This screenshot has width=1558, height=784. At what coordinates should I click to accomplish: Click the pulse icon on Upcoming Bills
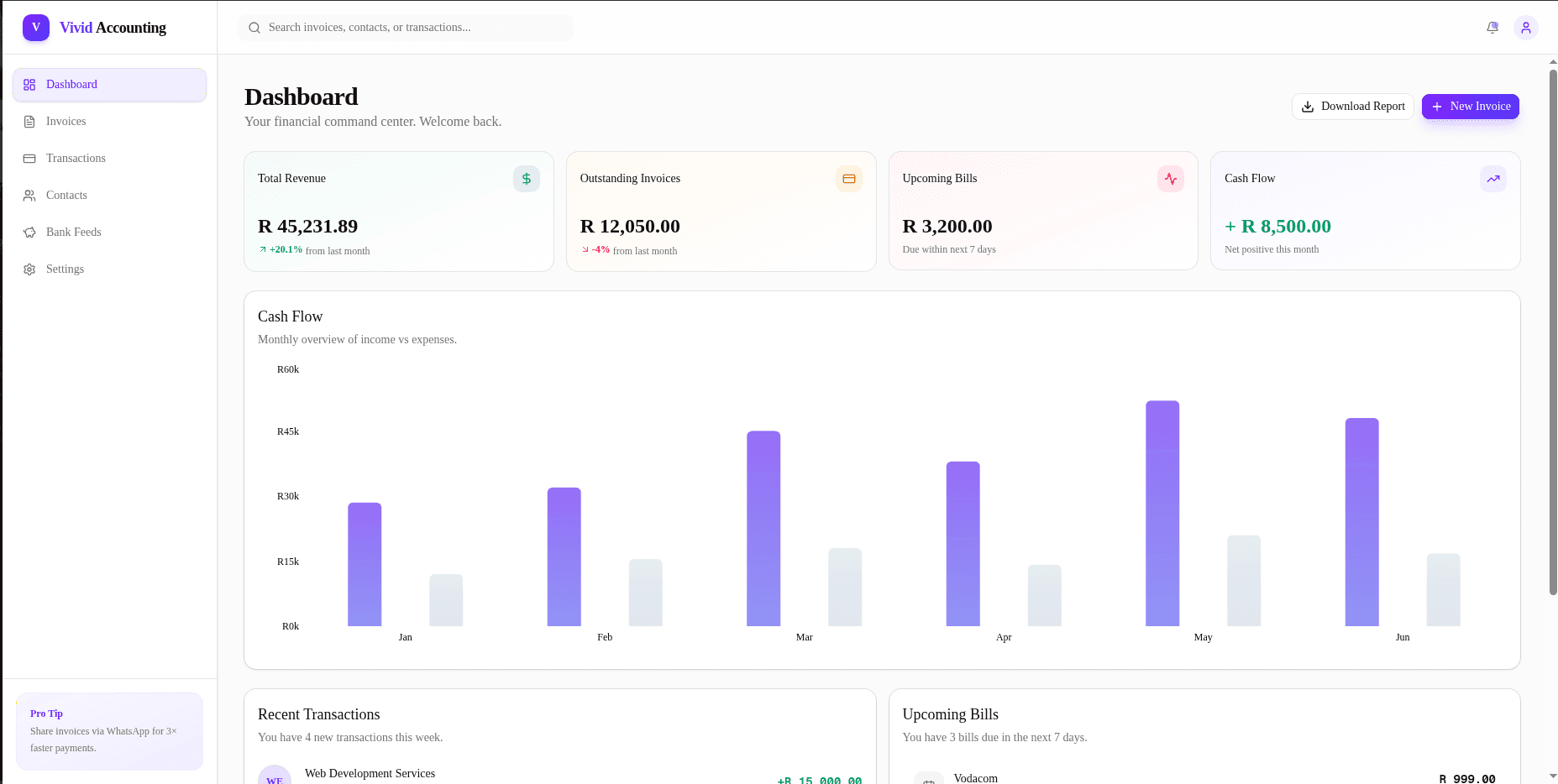1171,179
